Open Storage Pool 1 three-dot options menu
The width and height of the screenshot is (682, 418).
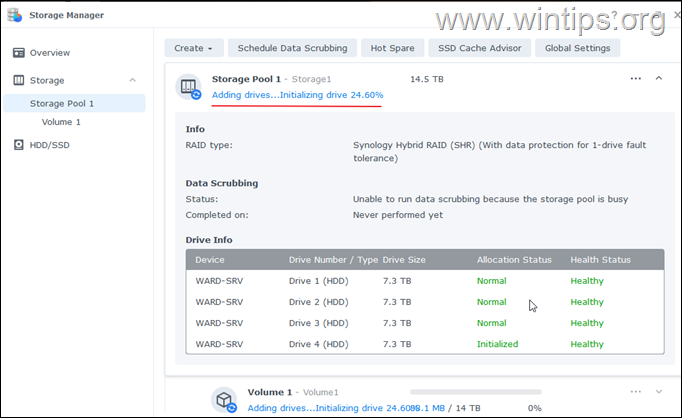635,79
